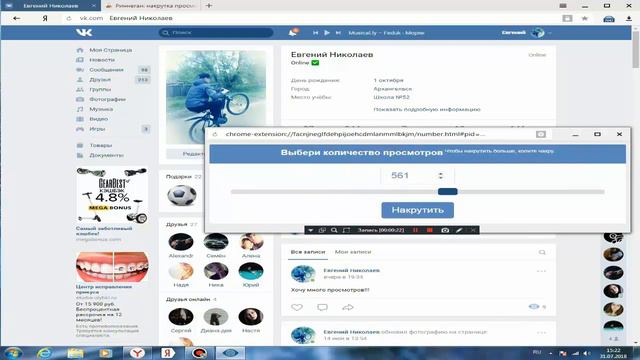Click the 561 number input field

point(417,176)
